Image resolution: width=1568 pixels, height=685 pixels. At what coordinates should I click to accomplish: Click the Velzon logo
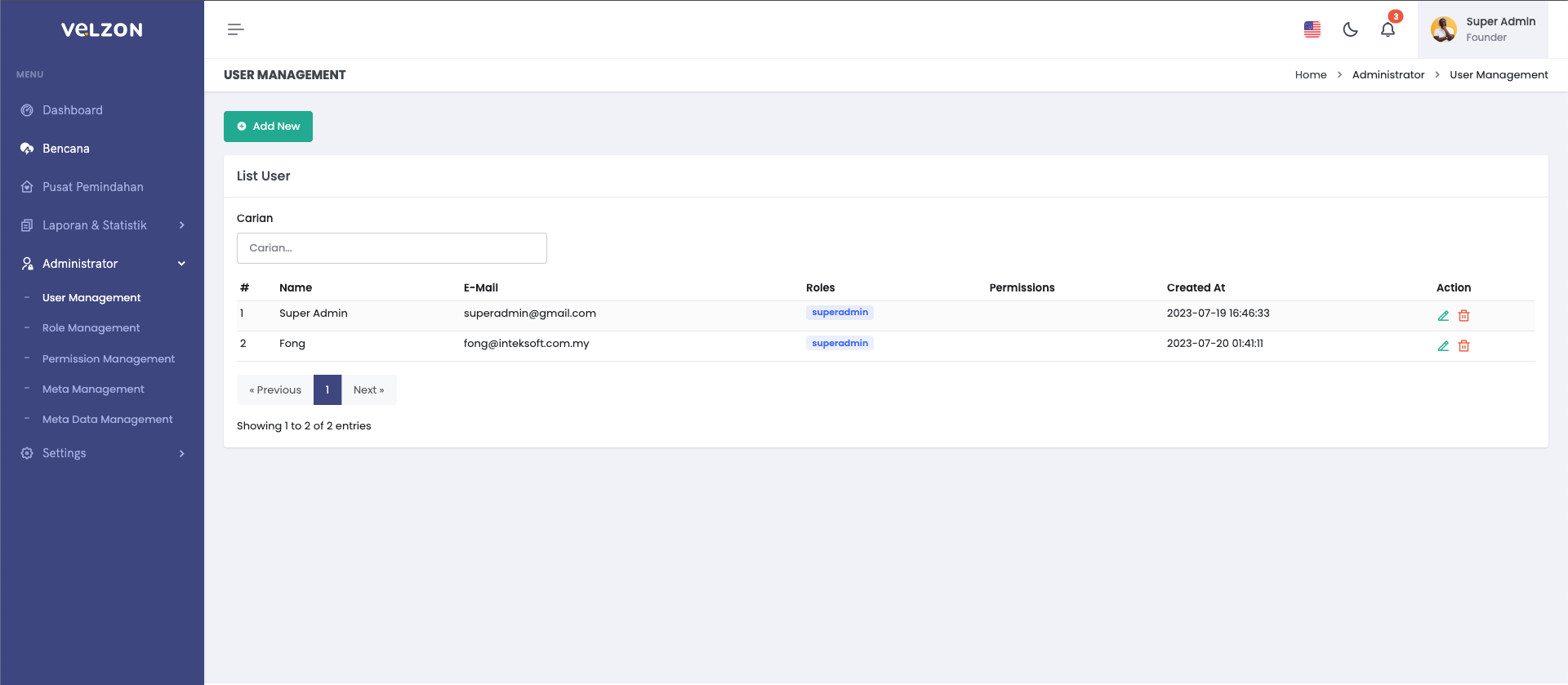click(102, 29)
